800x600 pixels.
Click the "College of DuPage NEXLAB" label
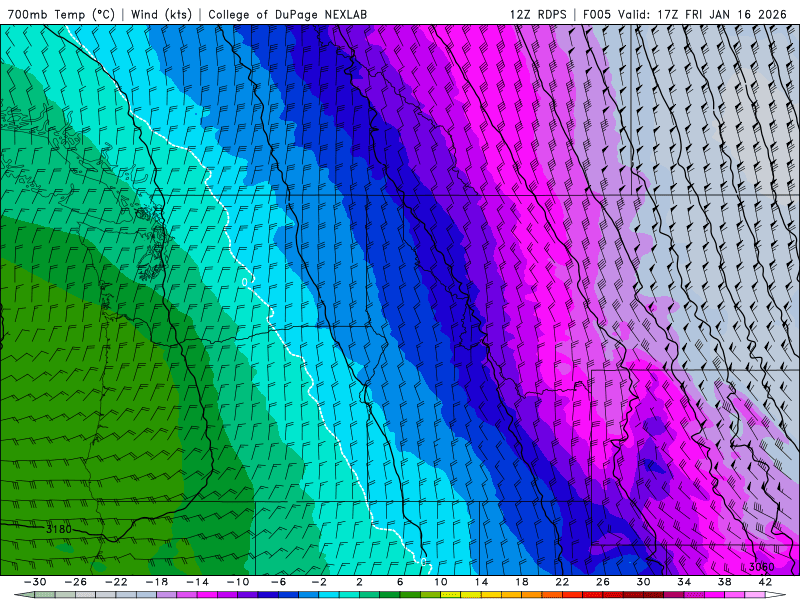pyautogui.click(x=287, y=14)
